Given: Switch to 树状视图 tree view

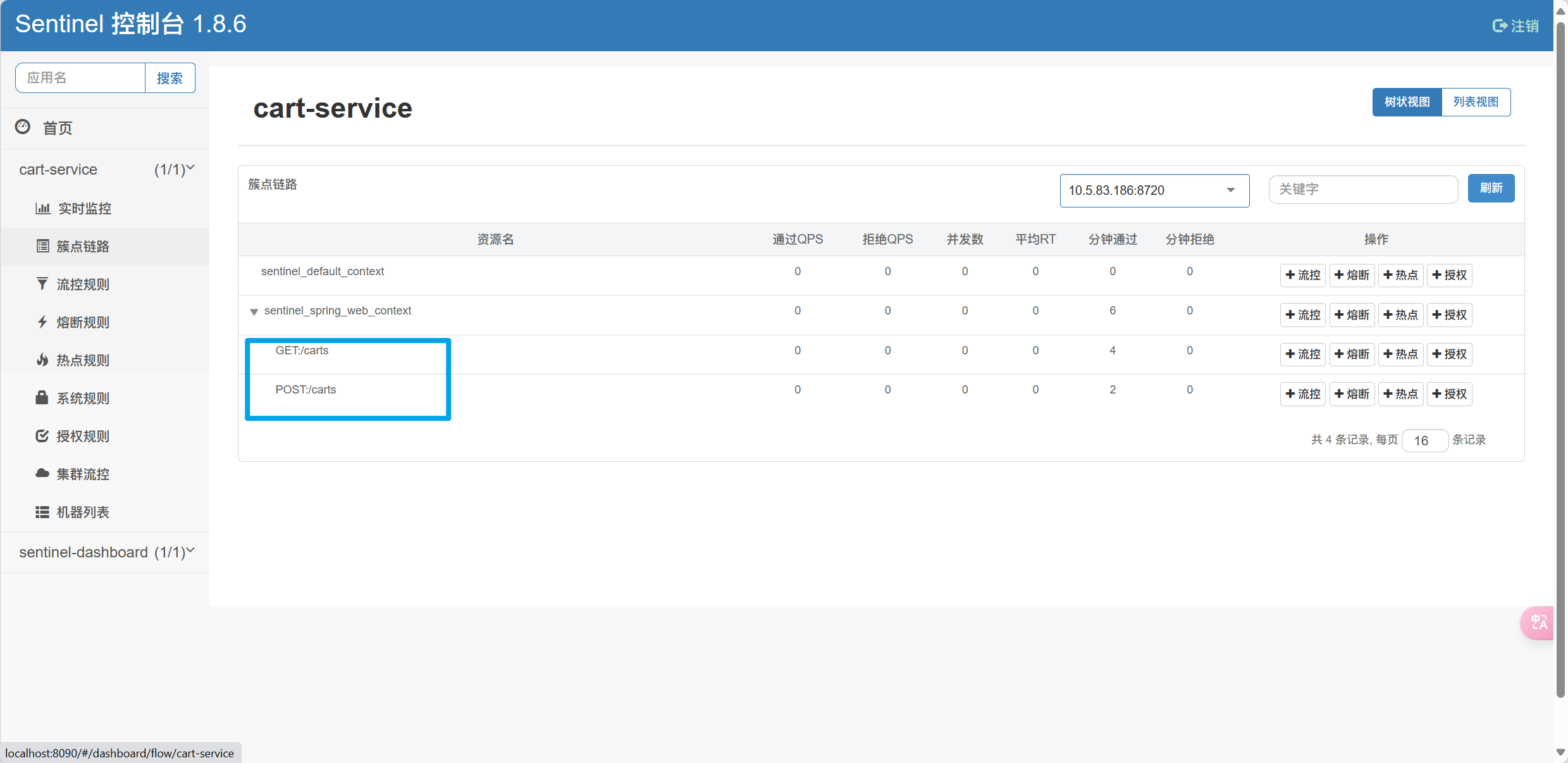Looking at the screenshot, I should 1407,102.
